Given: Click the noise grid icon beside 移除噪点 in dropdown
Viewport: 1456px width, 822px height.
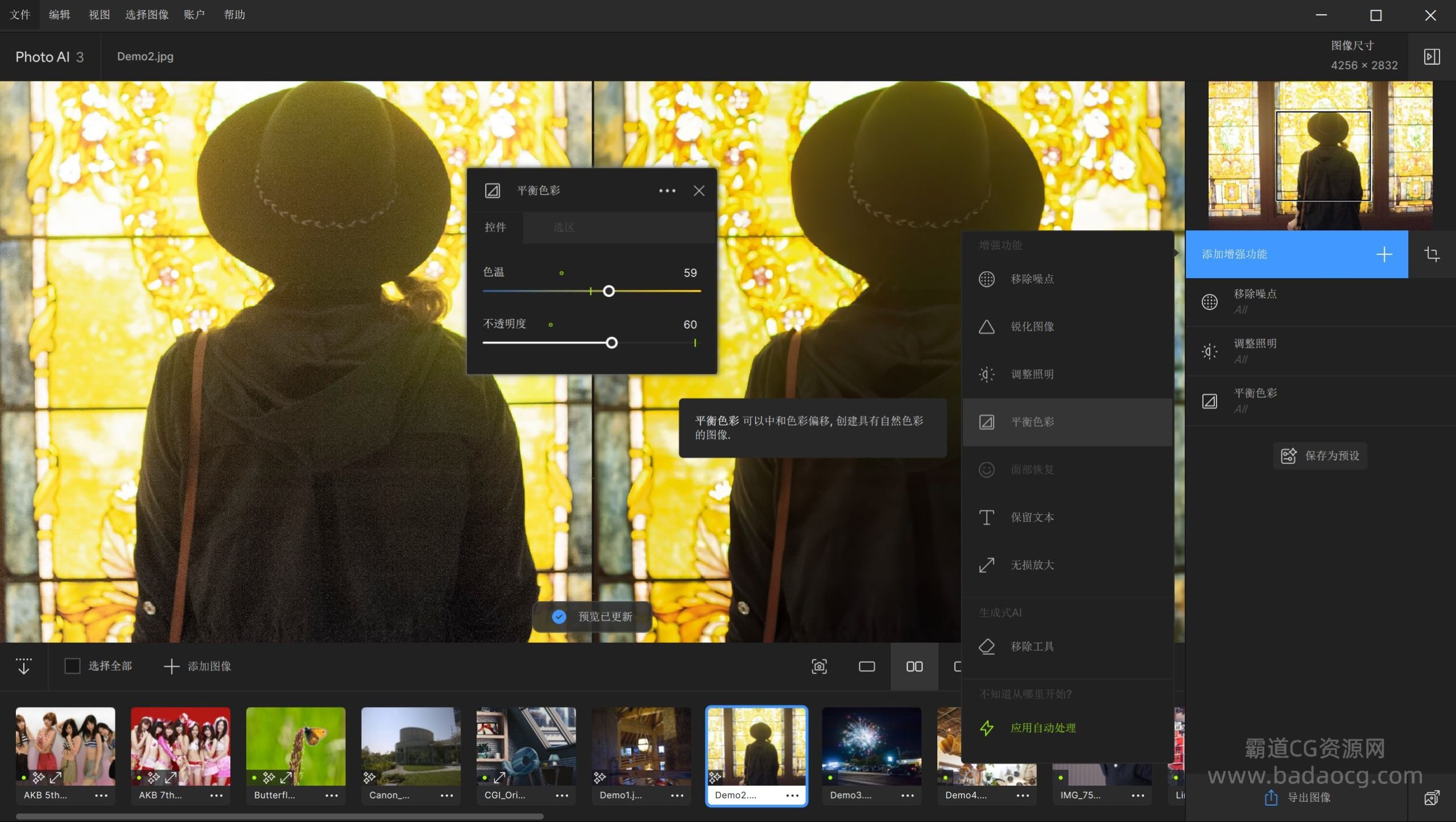Looking at the screenshot, I should click(x=987, y=279).
